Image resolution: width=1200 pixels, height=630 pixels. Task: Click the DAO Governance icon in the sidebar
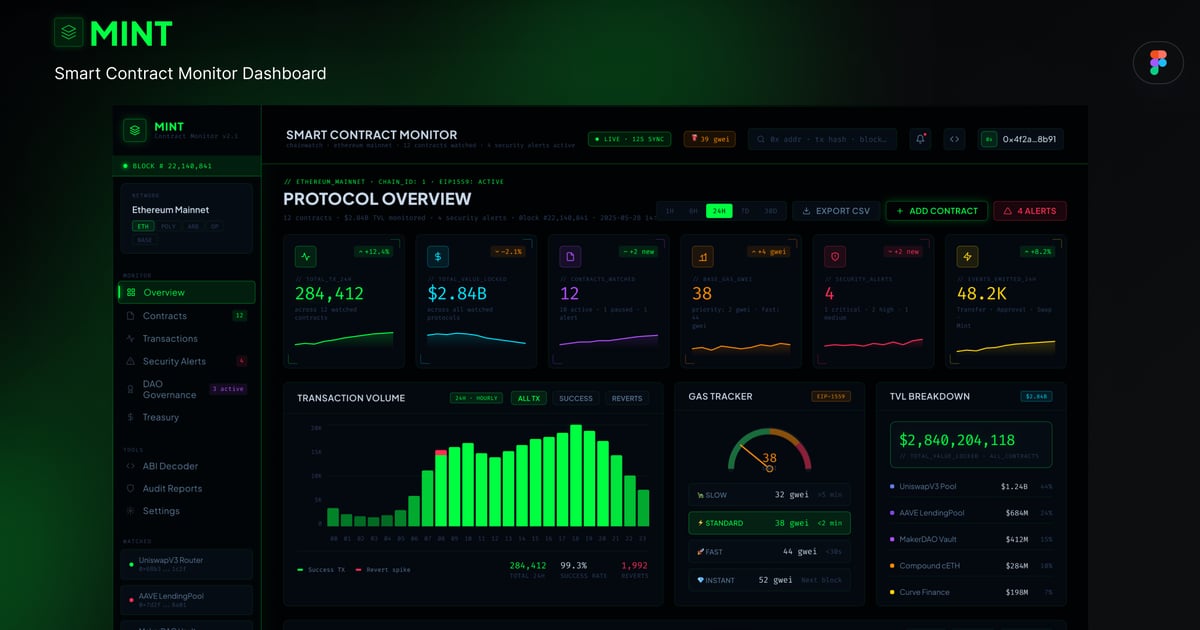point(131,389)
